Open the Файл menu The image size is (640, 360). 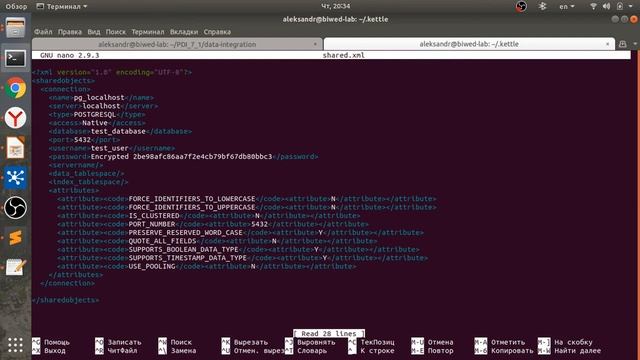[43, 32]
